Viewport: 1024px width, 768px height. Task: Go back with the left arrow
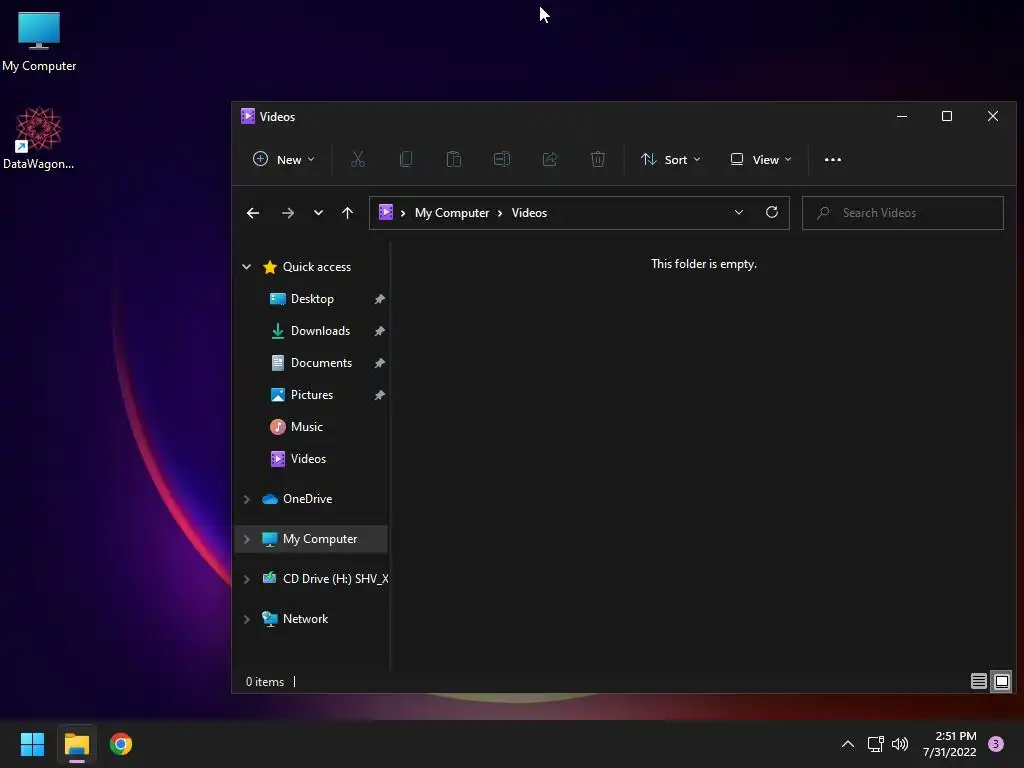click(x=253, y=213)
